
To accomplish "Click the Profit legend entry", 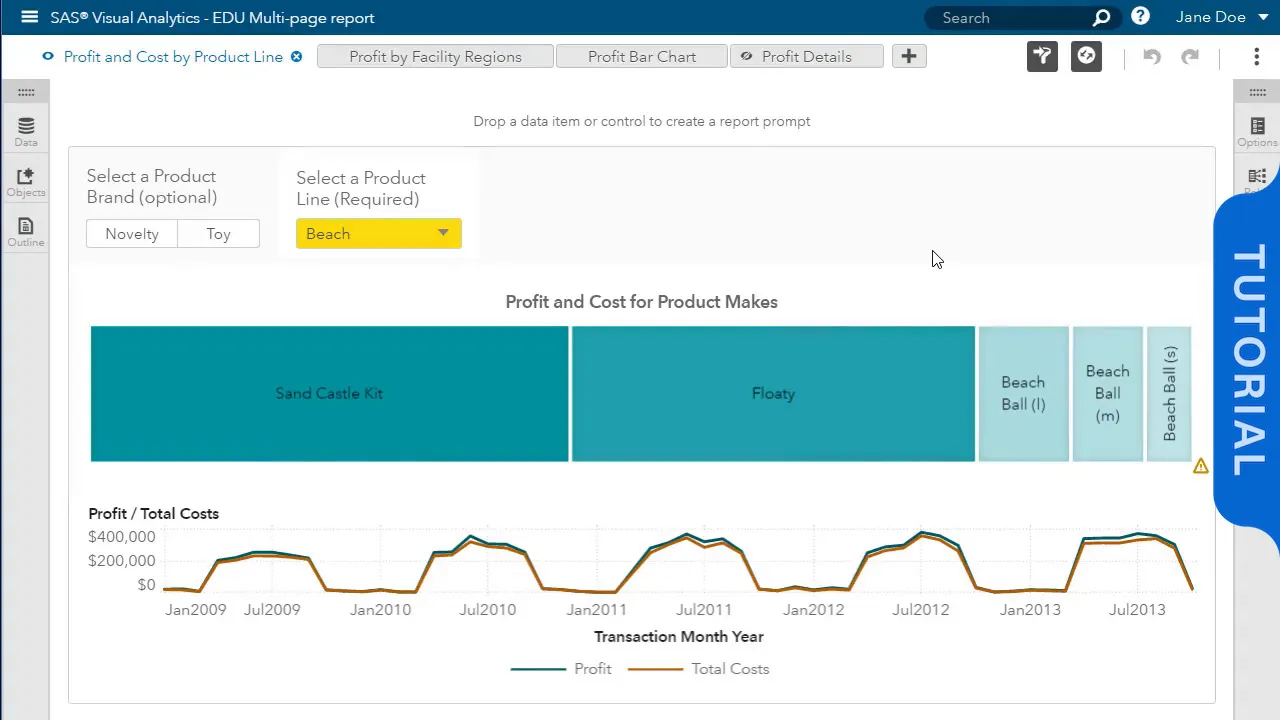I will tap(561, 669).
